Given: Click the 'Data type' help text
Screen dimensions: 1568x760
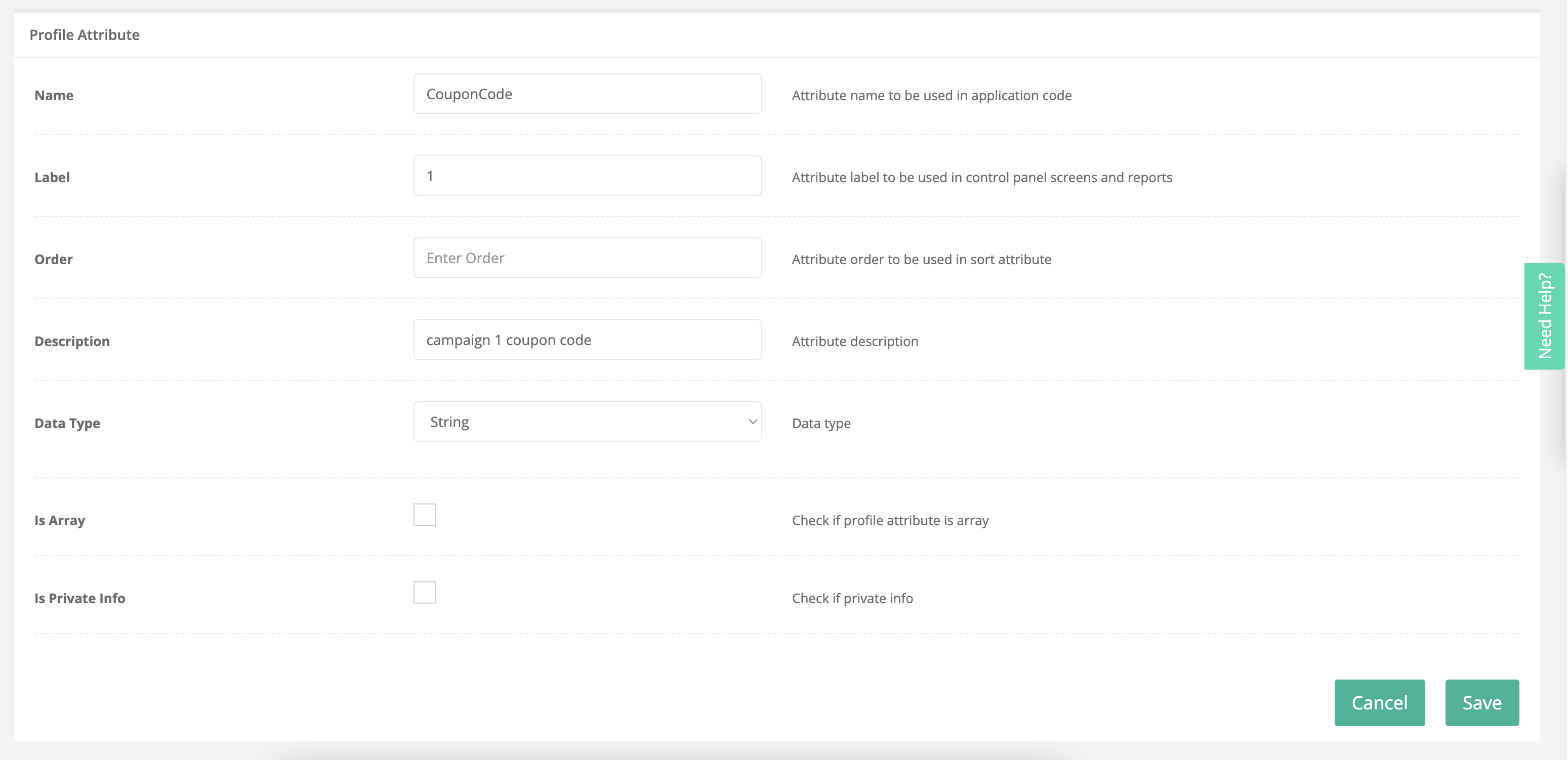Looking at the screenshot, I should (821, 424).
